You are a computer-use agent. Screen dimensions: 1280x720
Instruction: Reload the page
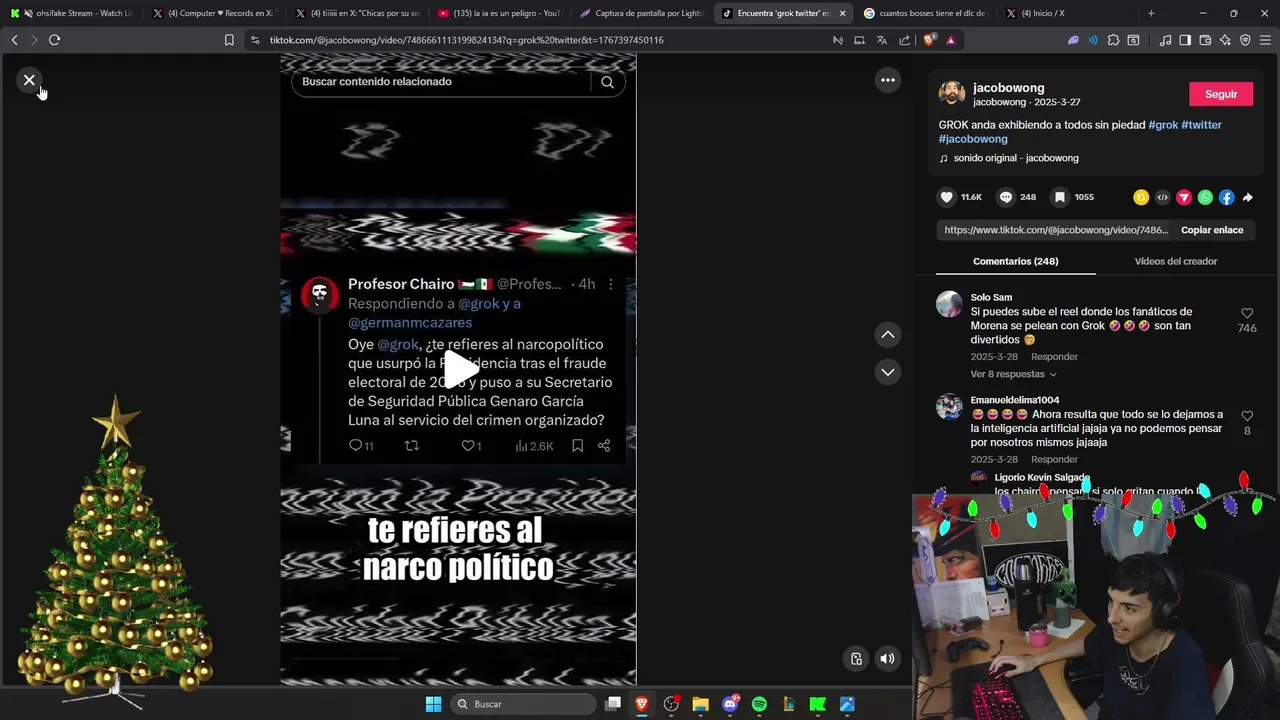click(x=54, y=40)
